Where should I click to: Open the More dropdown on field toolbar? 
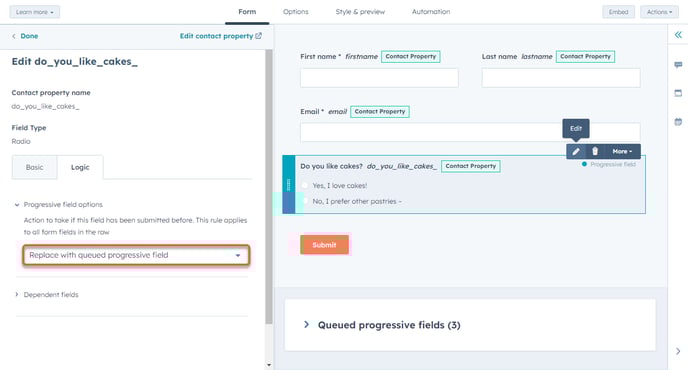622,151
